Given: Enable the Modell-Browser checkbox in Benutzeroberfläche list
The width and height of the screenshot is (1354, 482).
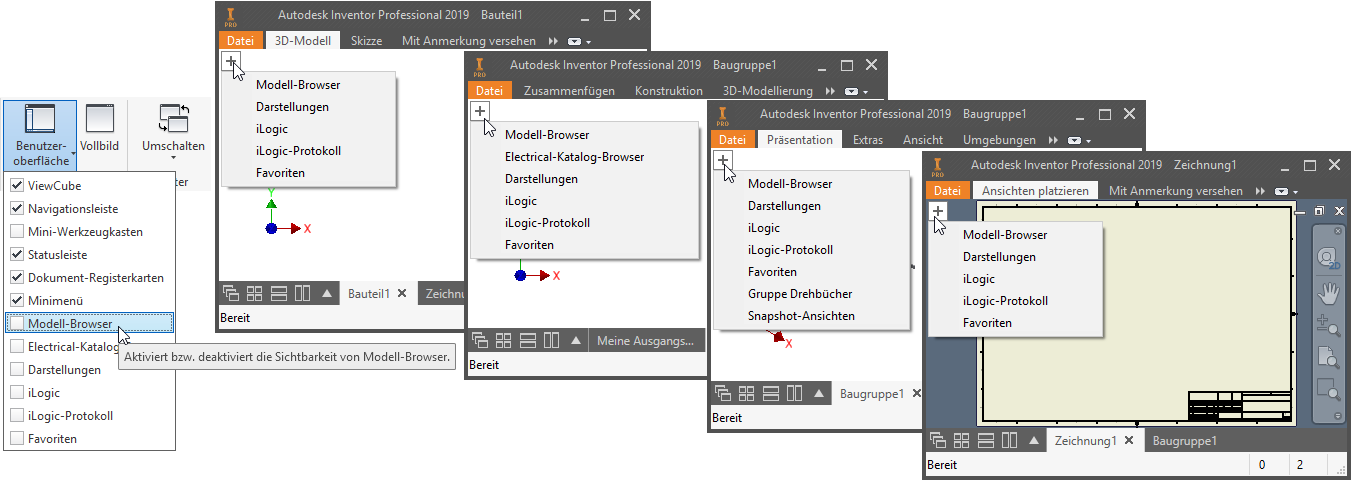Looking at the screenshot, I should tap(17, 323).
